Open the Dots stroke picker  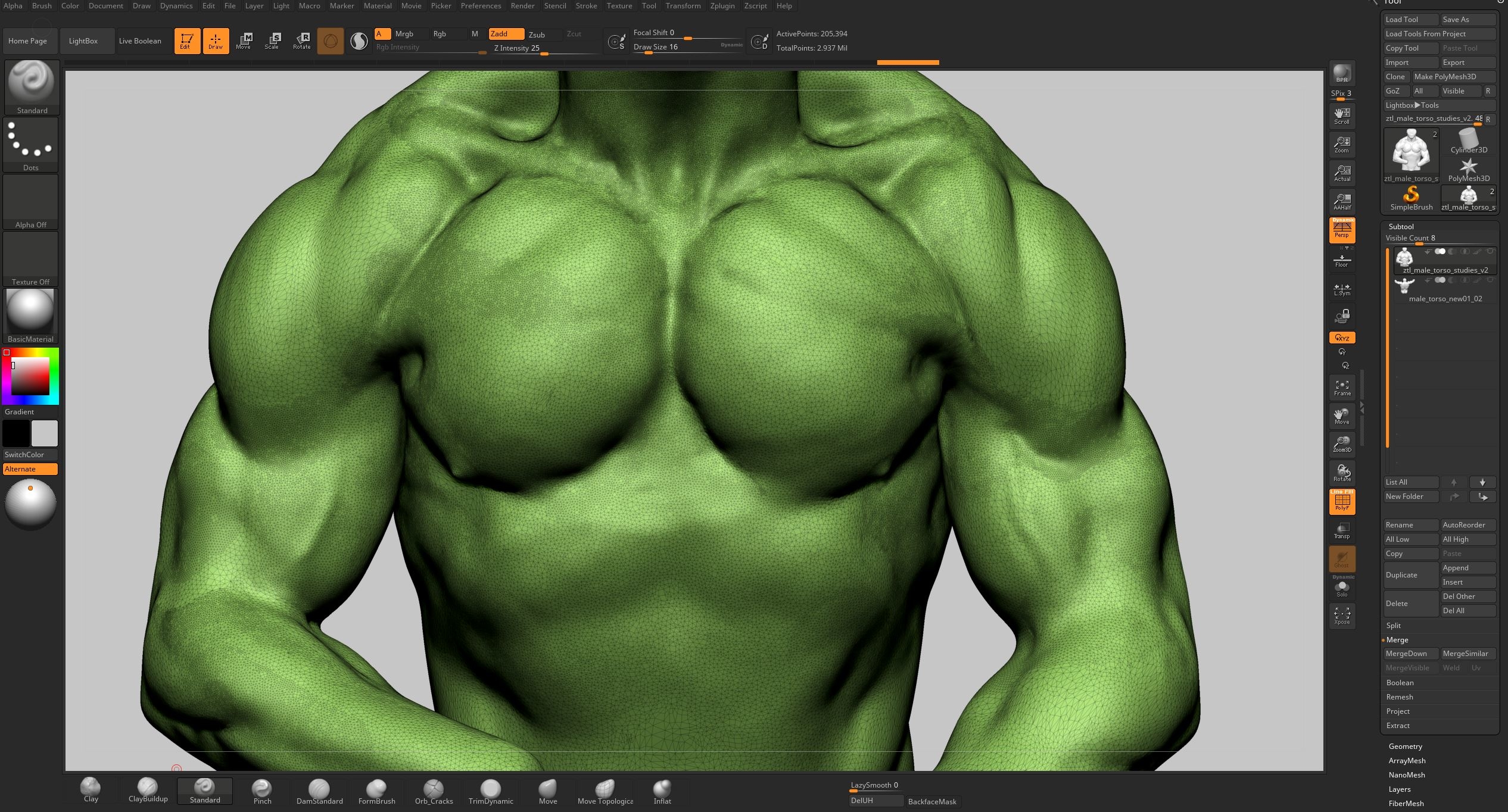[x=30, y=145]
